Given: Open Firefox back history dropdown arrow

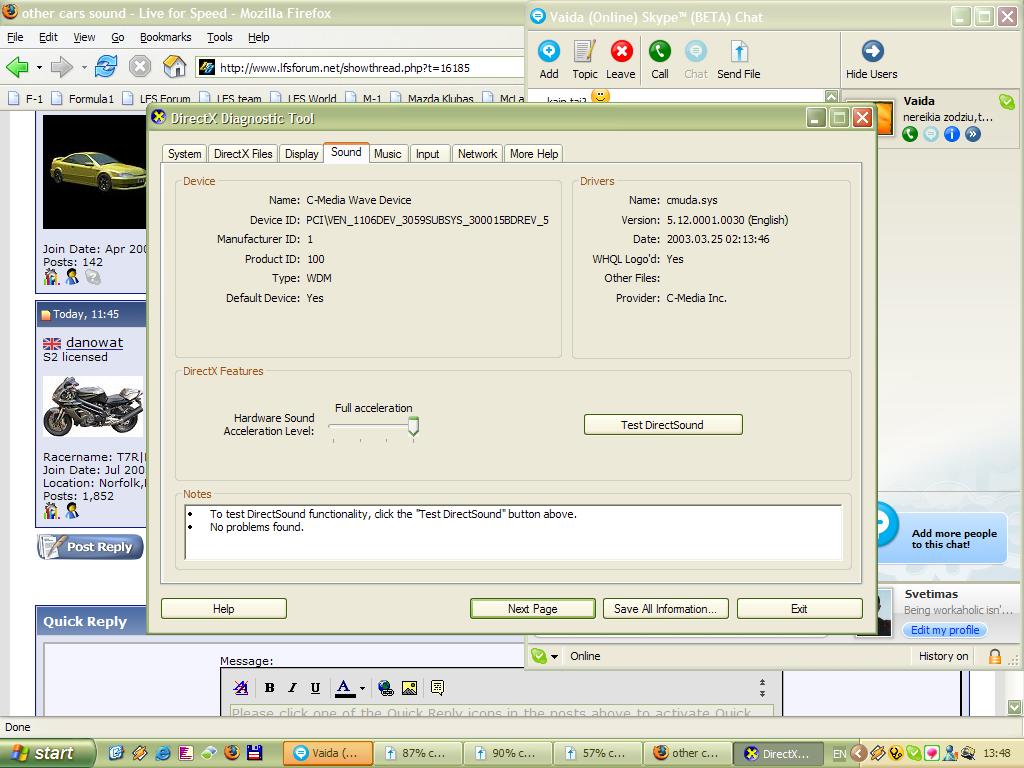Looking at the screenshot, I should click(x=39, y=67).
